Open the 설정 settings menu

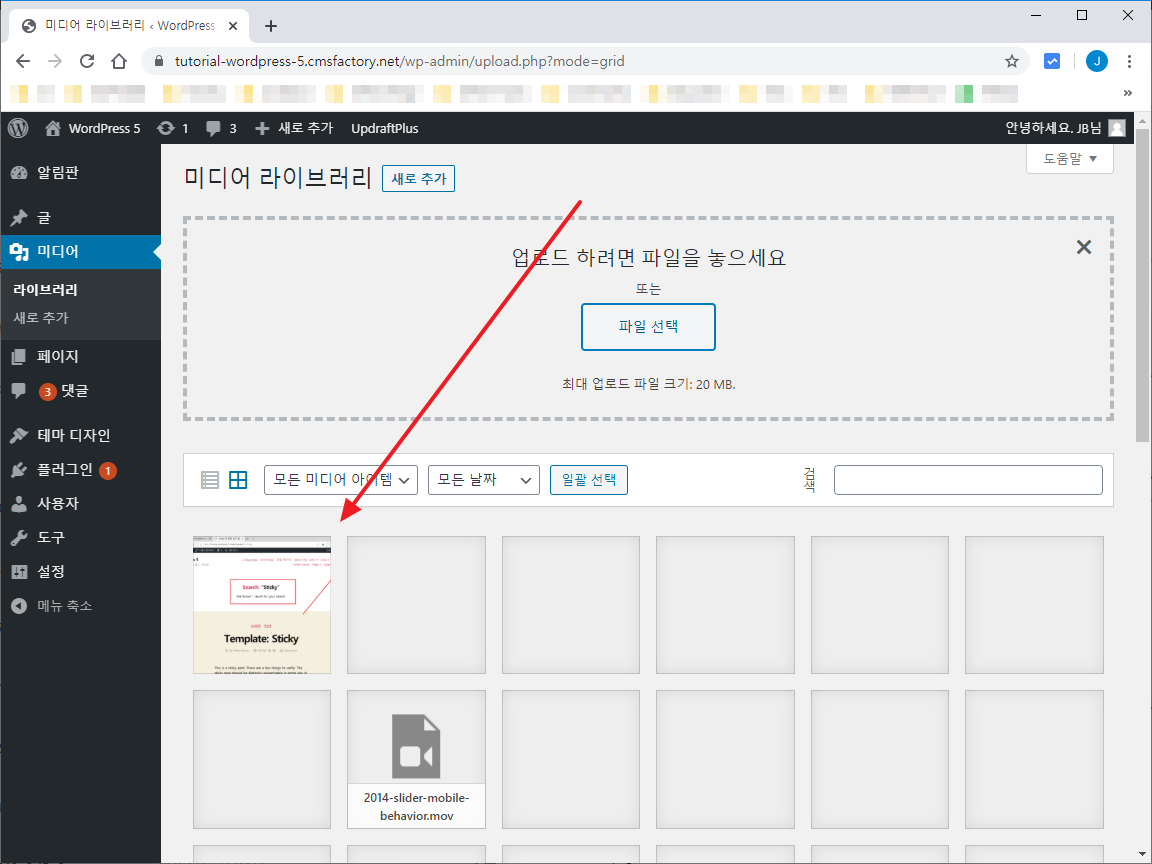click(80, 572)
